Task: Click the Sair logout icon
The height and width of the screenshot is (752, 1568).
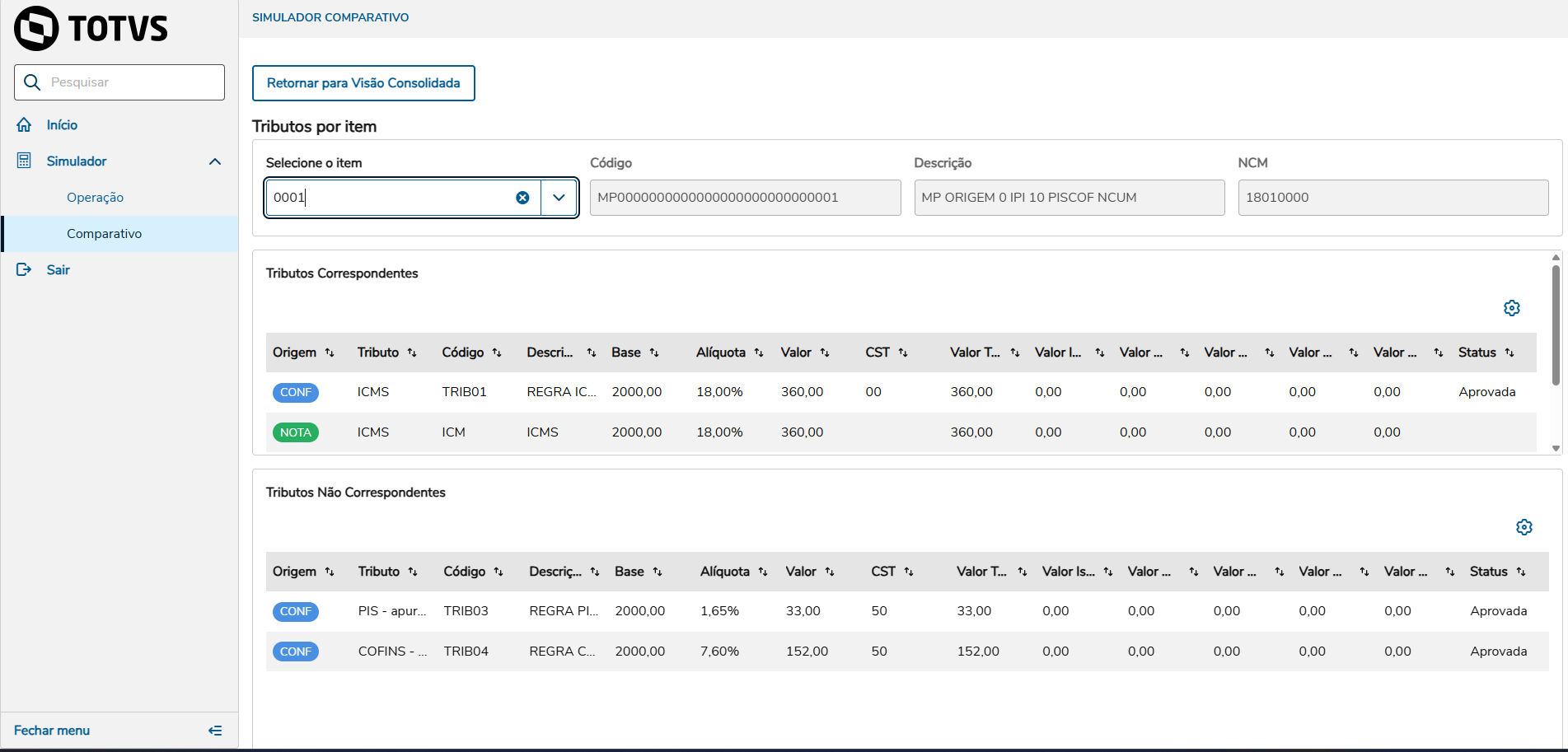Action: click(24, 270)
